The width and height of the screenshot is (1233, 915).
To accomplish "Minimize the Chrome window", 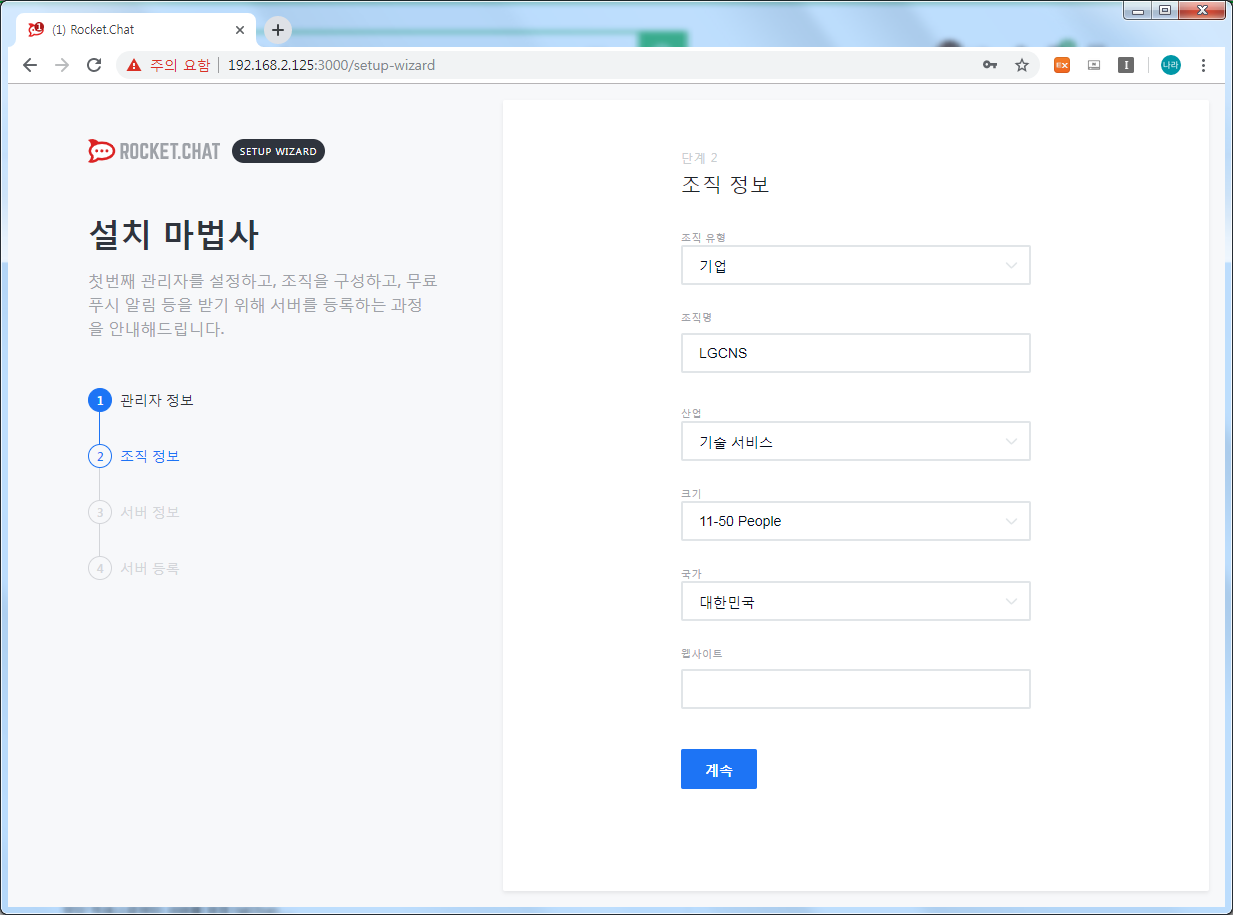I will [x=1139, y=10].
